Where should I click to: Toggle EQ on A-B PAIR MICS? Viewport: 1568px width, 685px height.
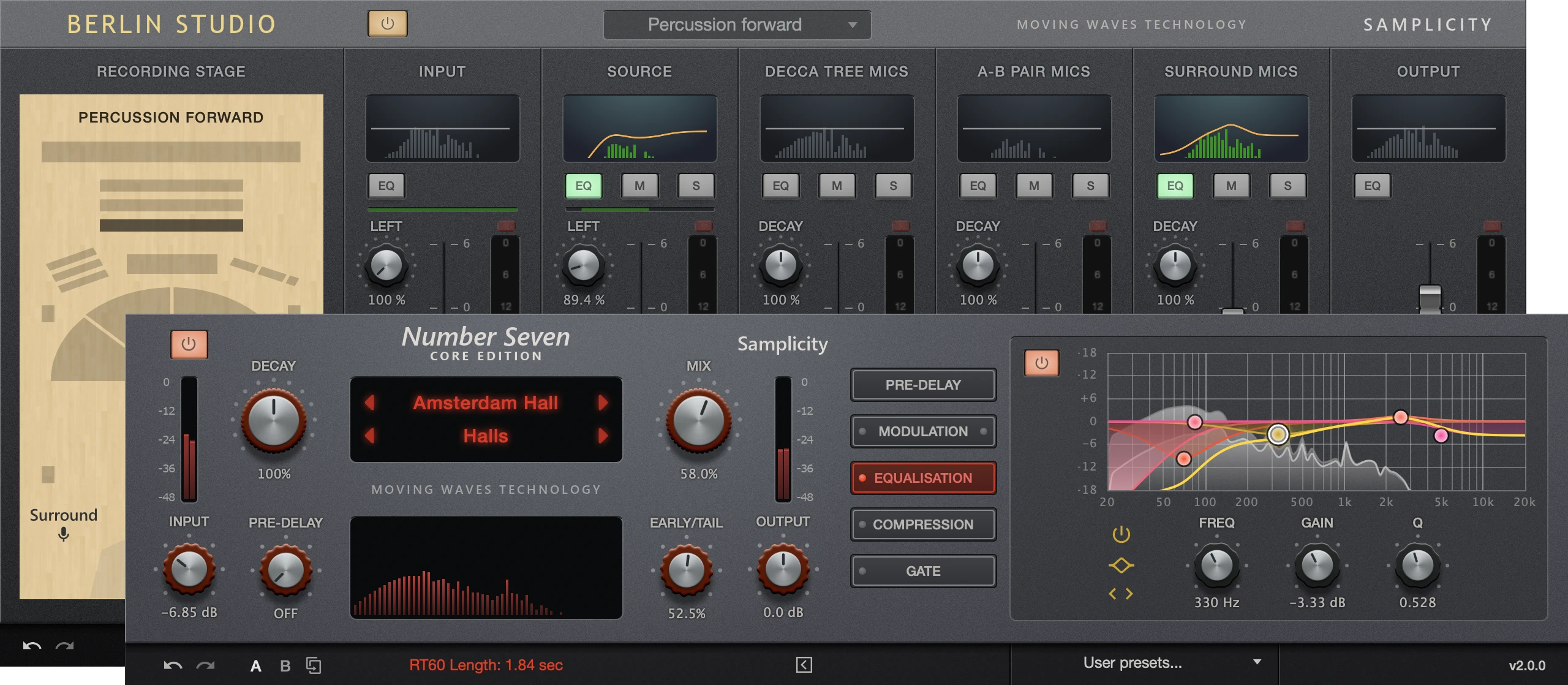pos(978,186)
